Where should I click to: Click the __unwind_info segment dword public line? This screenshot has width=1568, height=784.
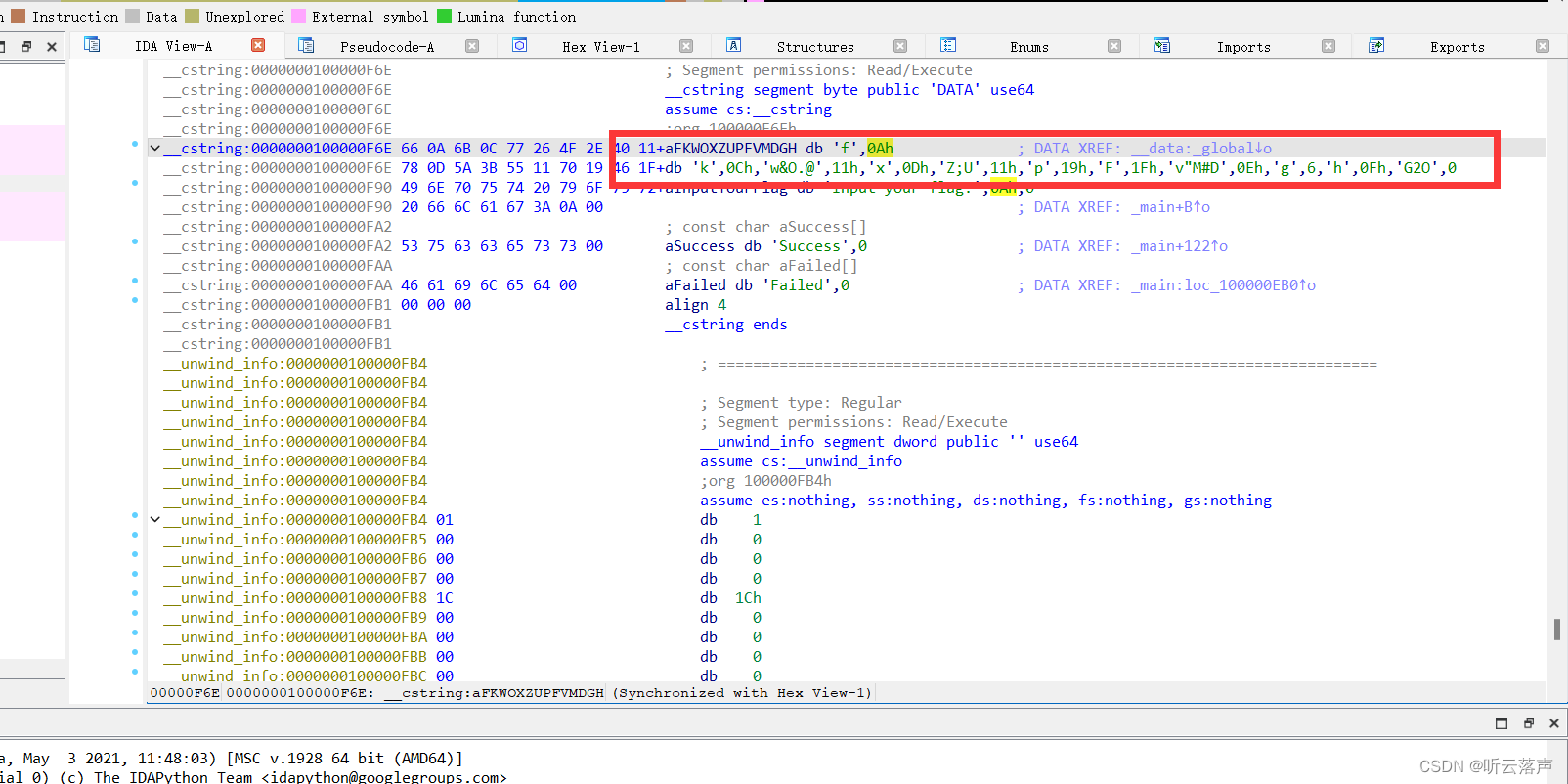tap(889, 442)
